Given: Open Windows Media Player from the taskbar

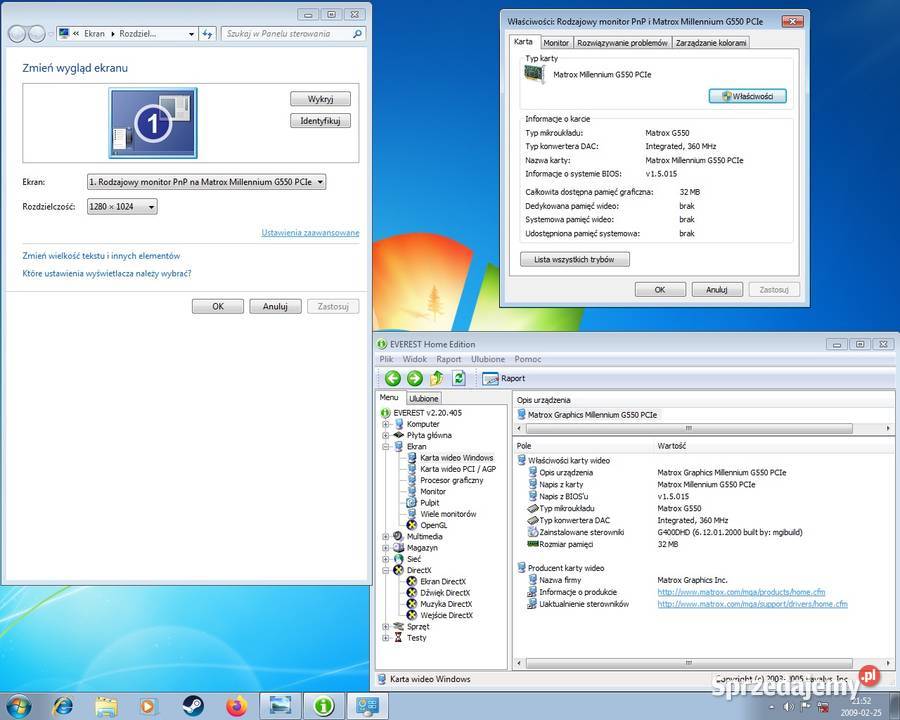Looking at the screenshot, I should click(x=147, y=706).
